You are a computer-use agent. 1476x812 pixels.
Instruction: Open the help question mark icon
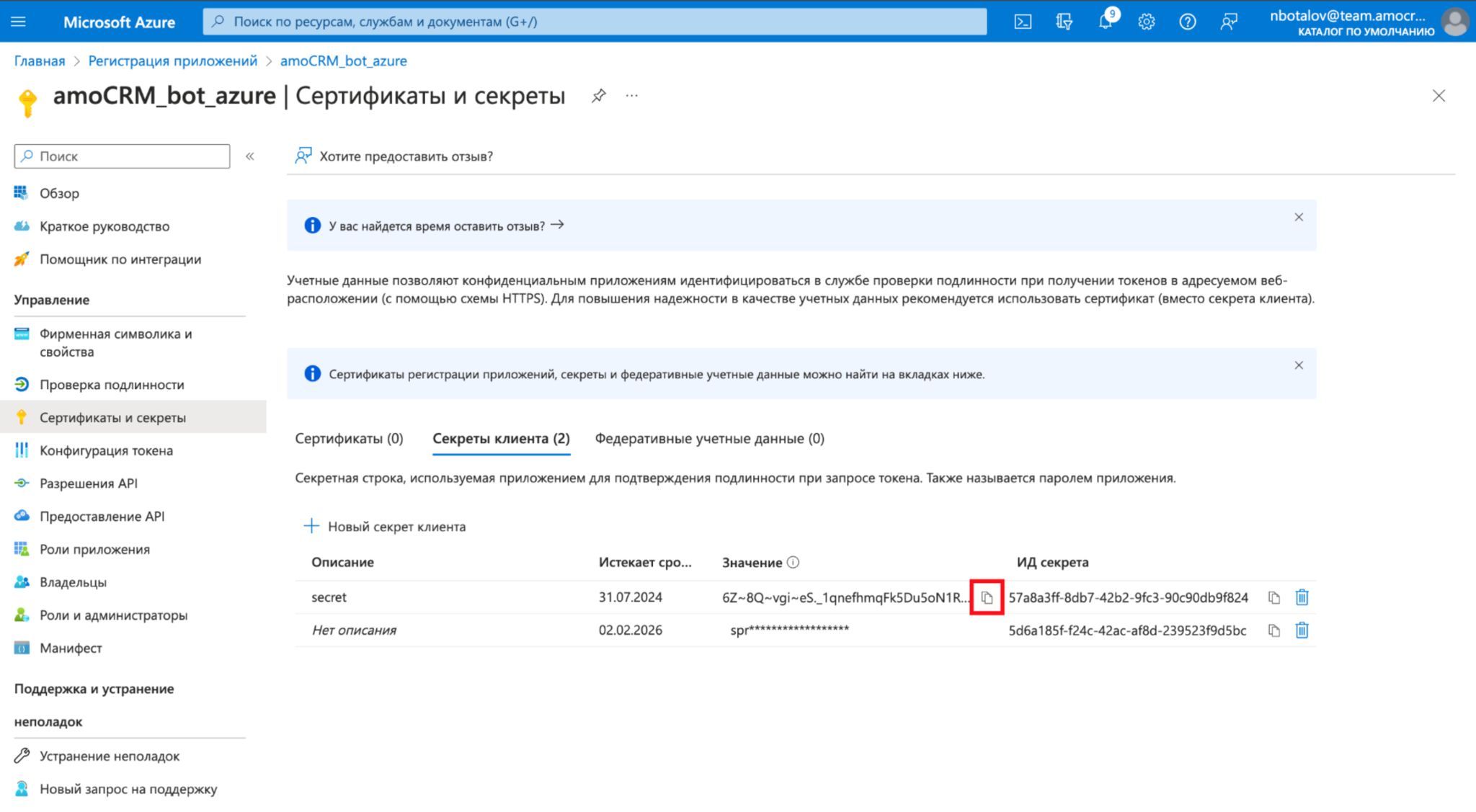(1187, 22)
